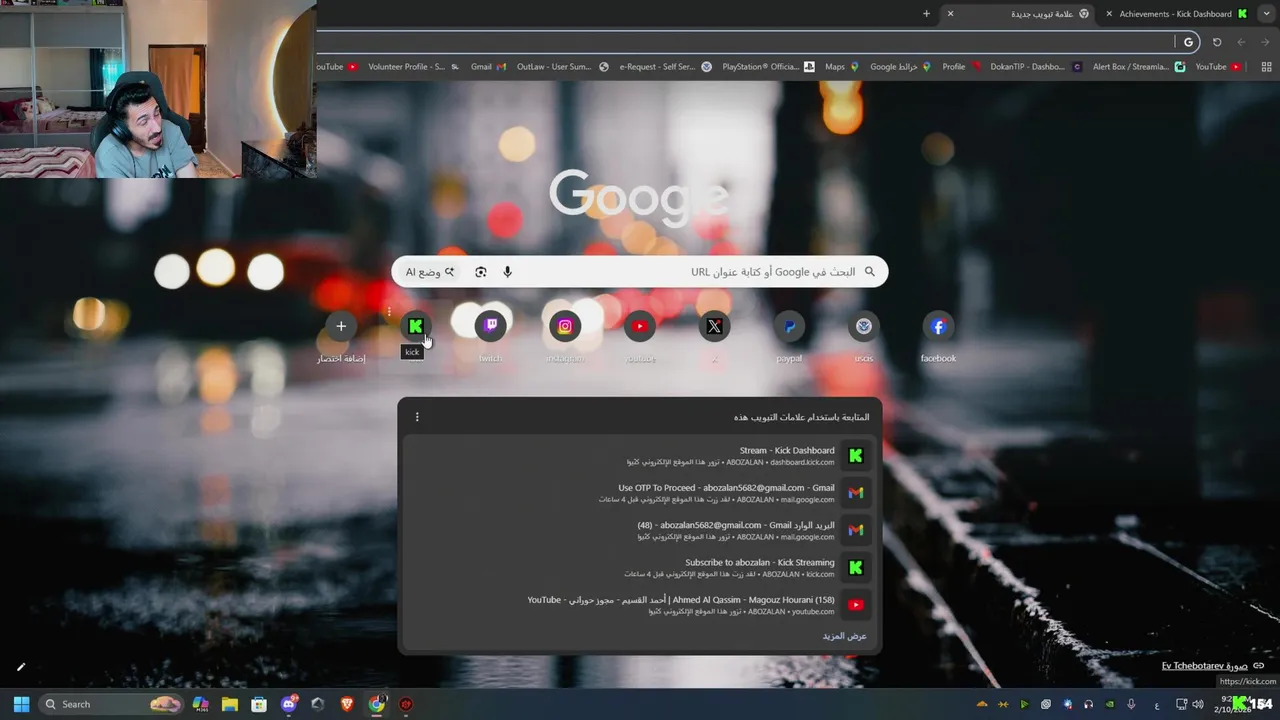
Task: Open Chrome from the taskbar
Action: point(377,704)
